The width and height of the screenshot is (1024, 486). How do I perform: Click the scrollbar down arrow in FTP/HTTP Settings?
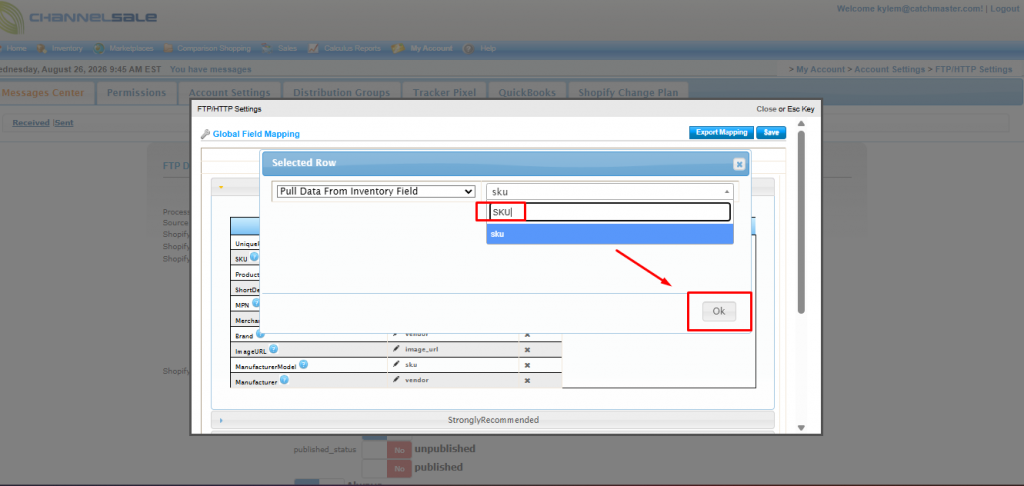coord(801,429)
